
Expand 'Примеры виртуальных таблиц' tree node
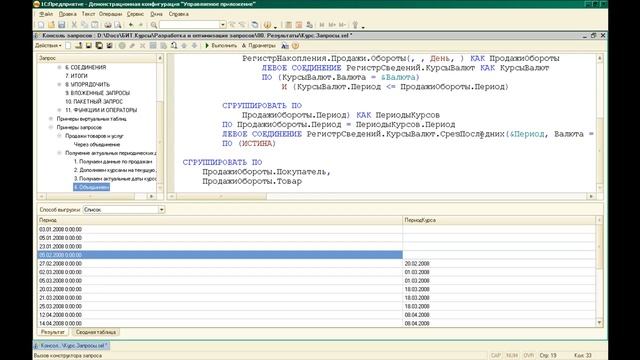51,119
